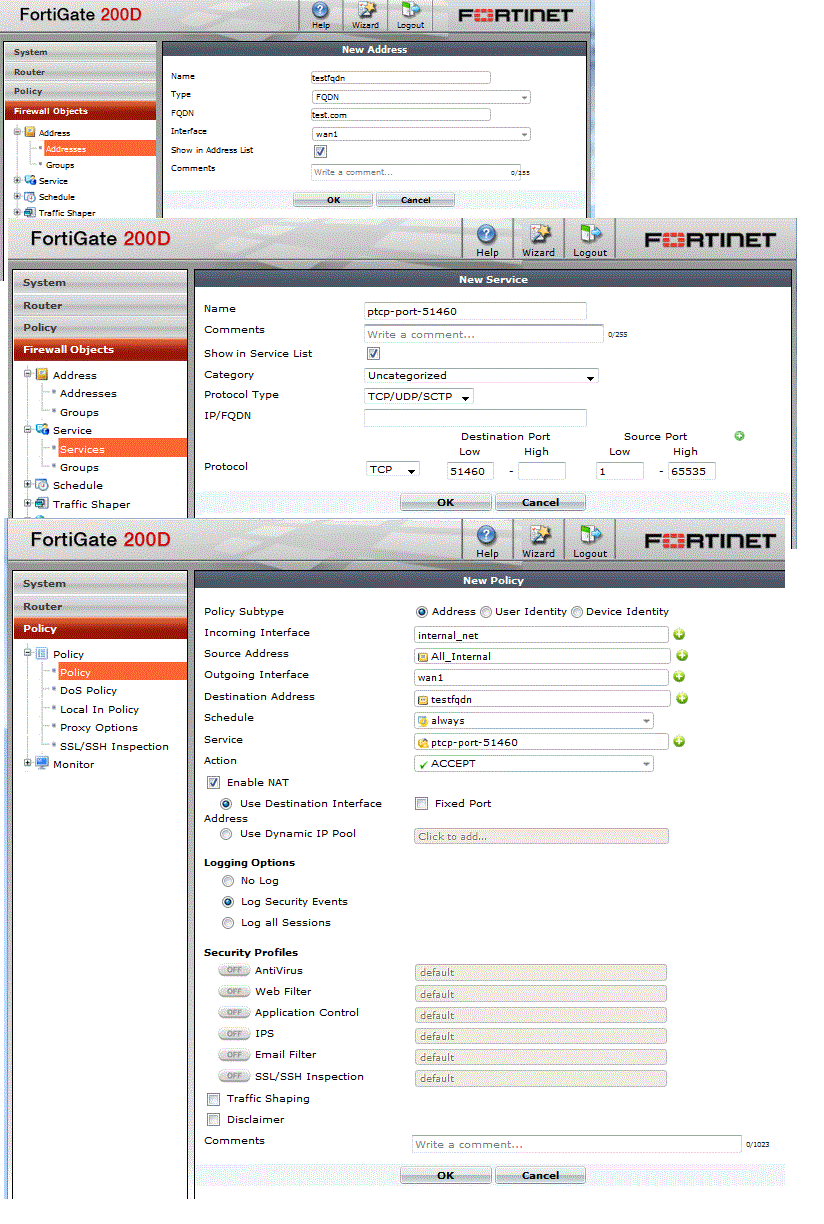Select Device Identity policy subtype

577,612
